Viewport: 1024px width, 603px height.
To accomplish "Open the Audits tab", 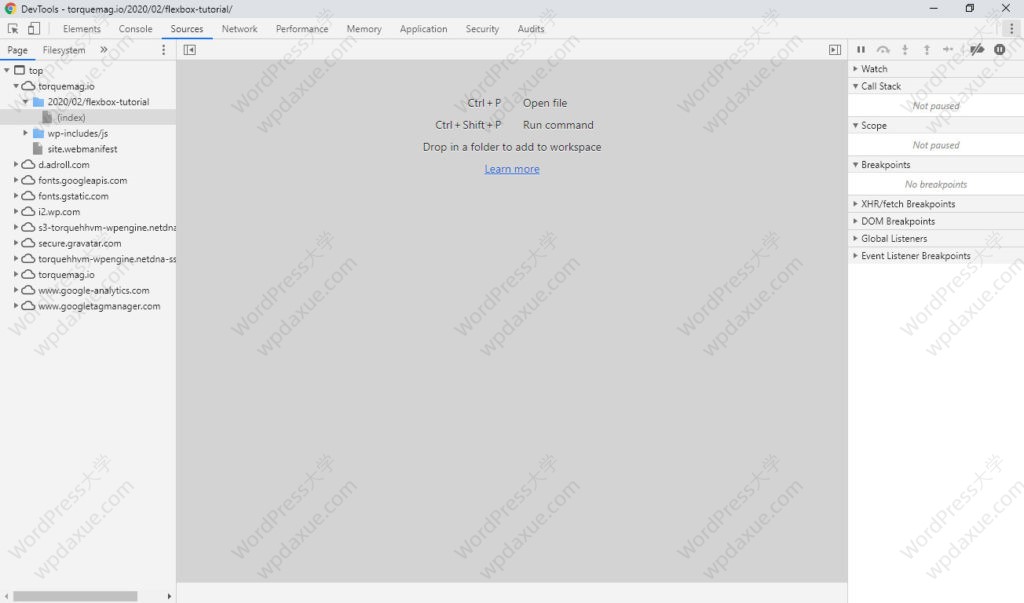I will pyautogui.click(x=530, y=29).
